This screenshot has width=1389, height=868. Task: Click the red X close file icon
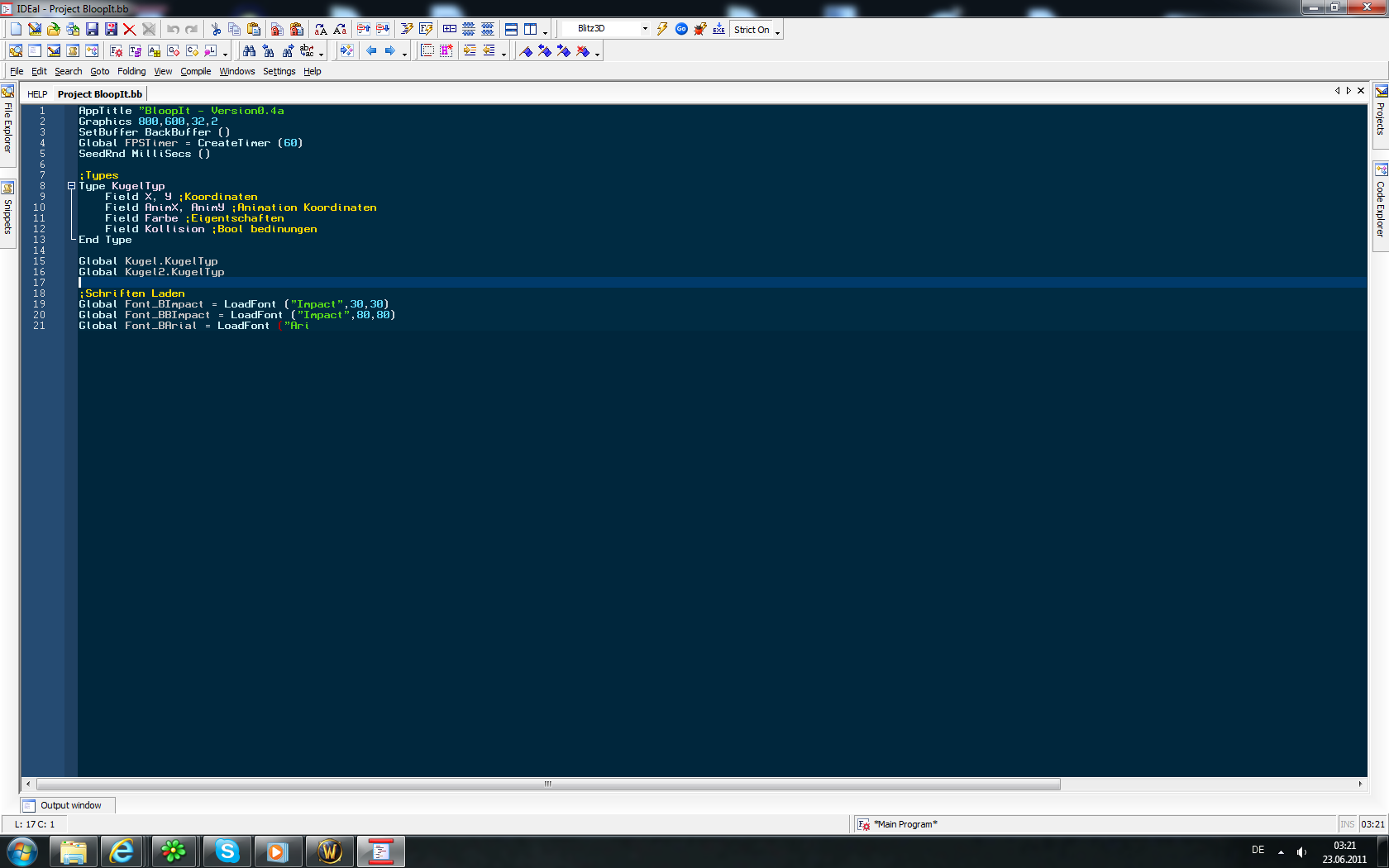129,29
